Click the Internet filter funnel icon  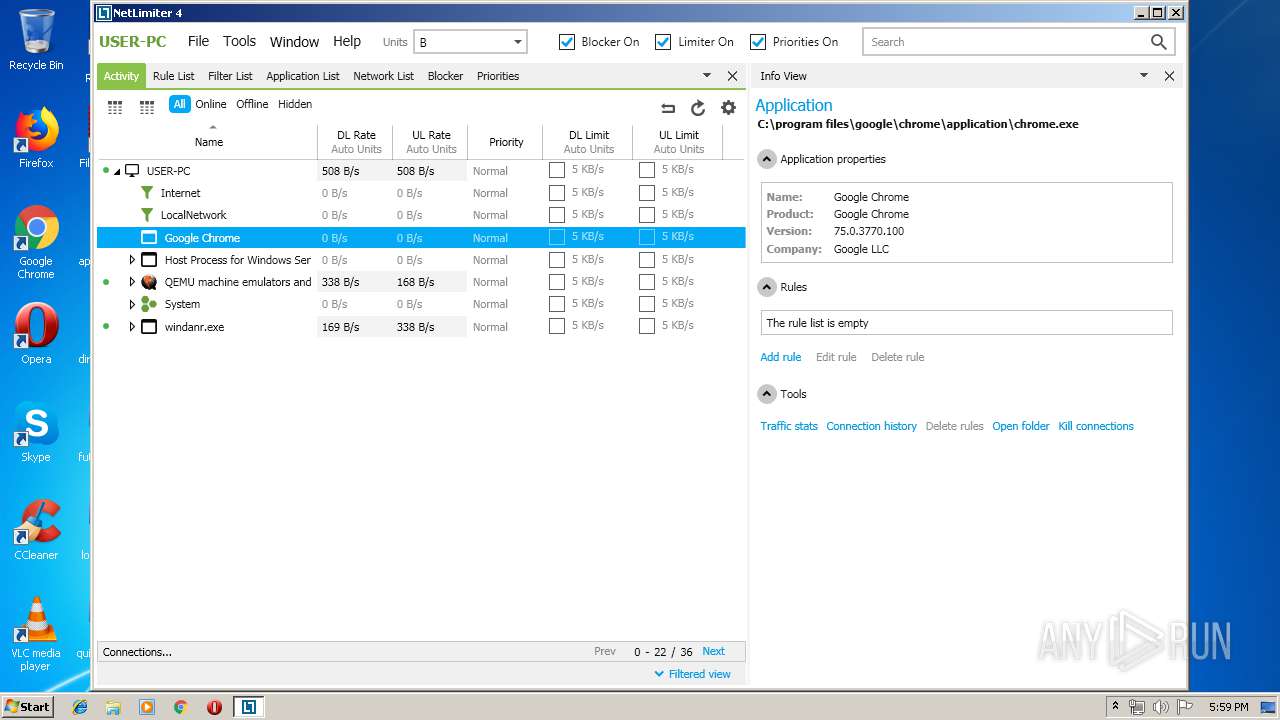147,193
